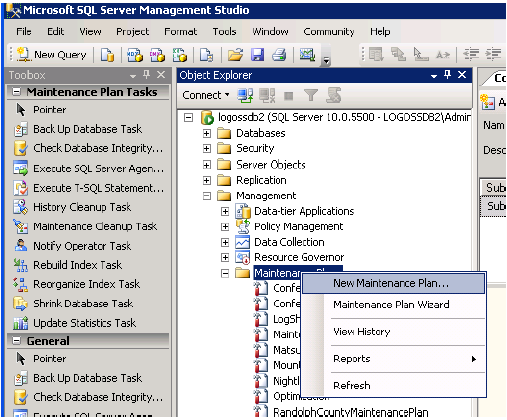
Task: Open the Tools menu
Action: pyautogui.click(x=224, y=32)
